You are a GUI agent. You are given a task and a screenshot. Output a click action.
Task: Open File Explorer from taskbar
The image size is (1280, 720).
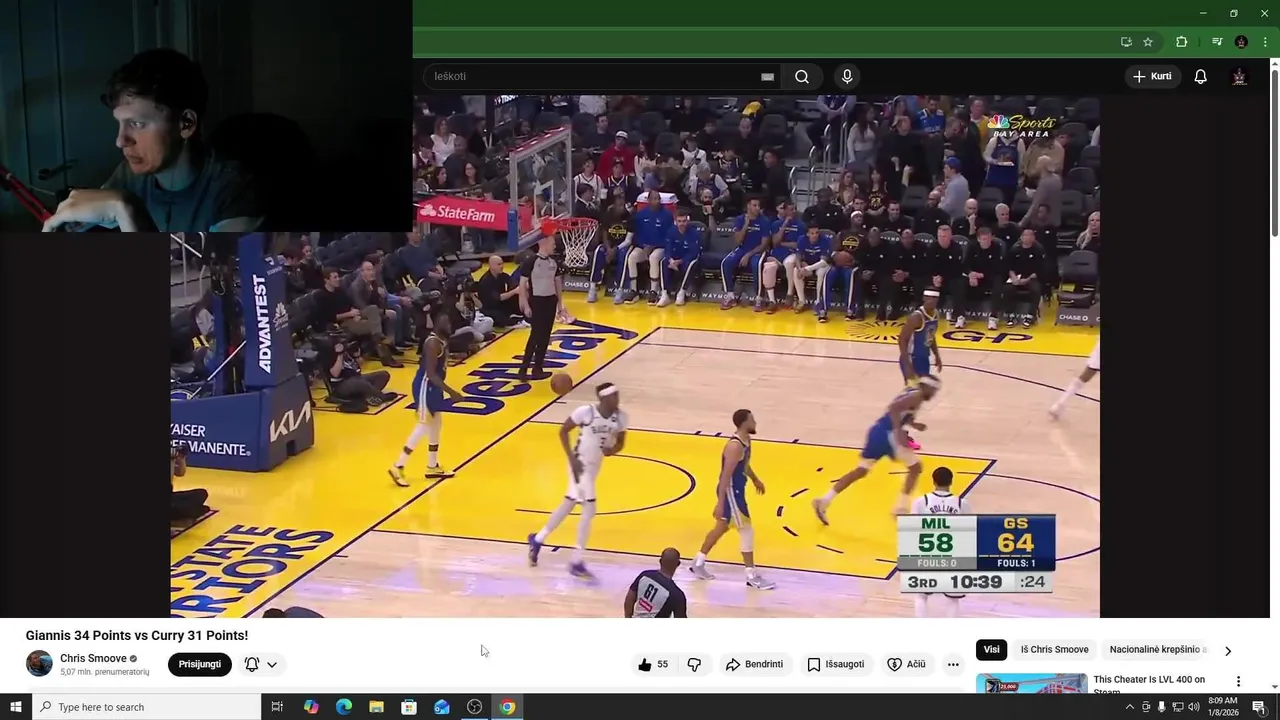tap(376, 707)
